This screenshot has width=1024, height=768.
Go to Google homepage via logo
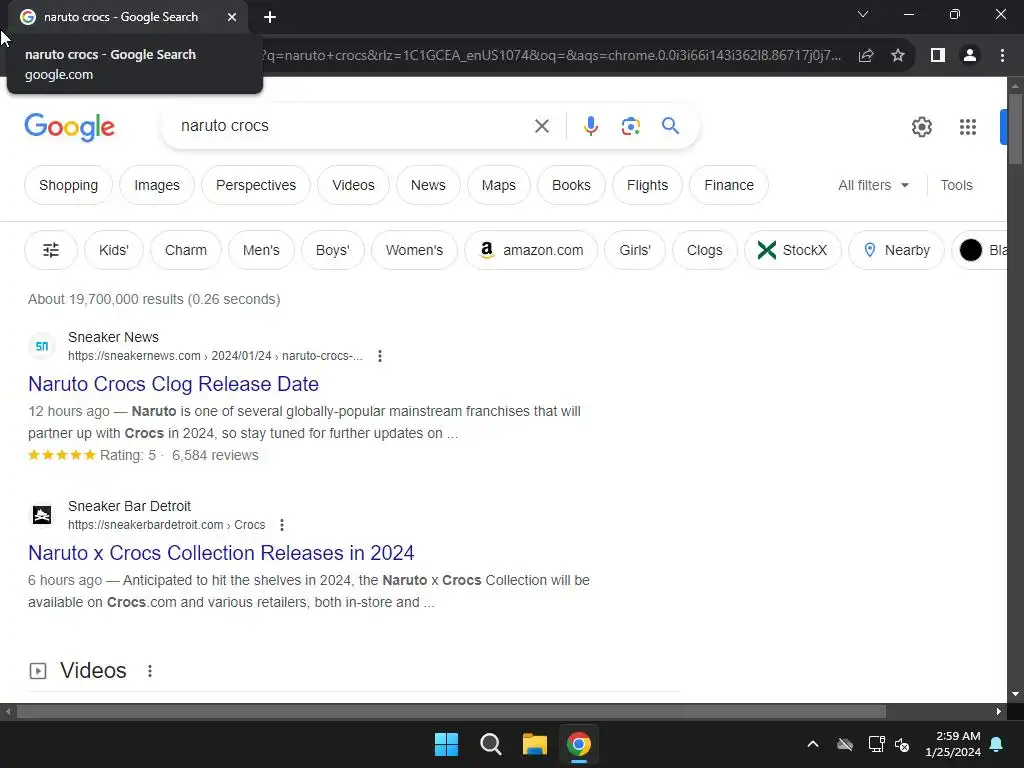coord(69,127)
